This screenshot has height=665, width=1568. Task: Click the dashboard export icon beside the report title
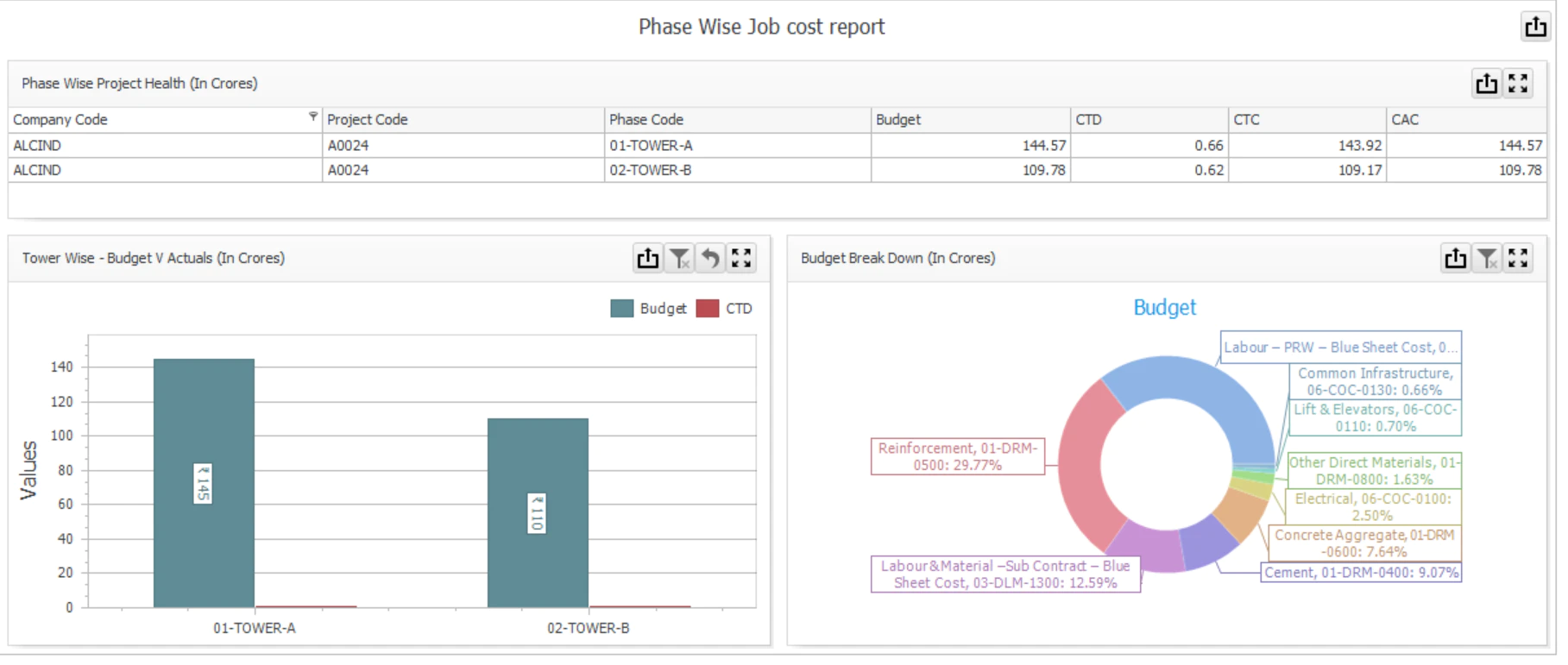[x=1535, y=27]
